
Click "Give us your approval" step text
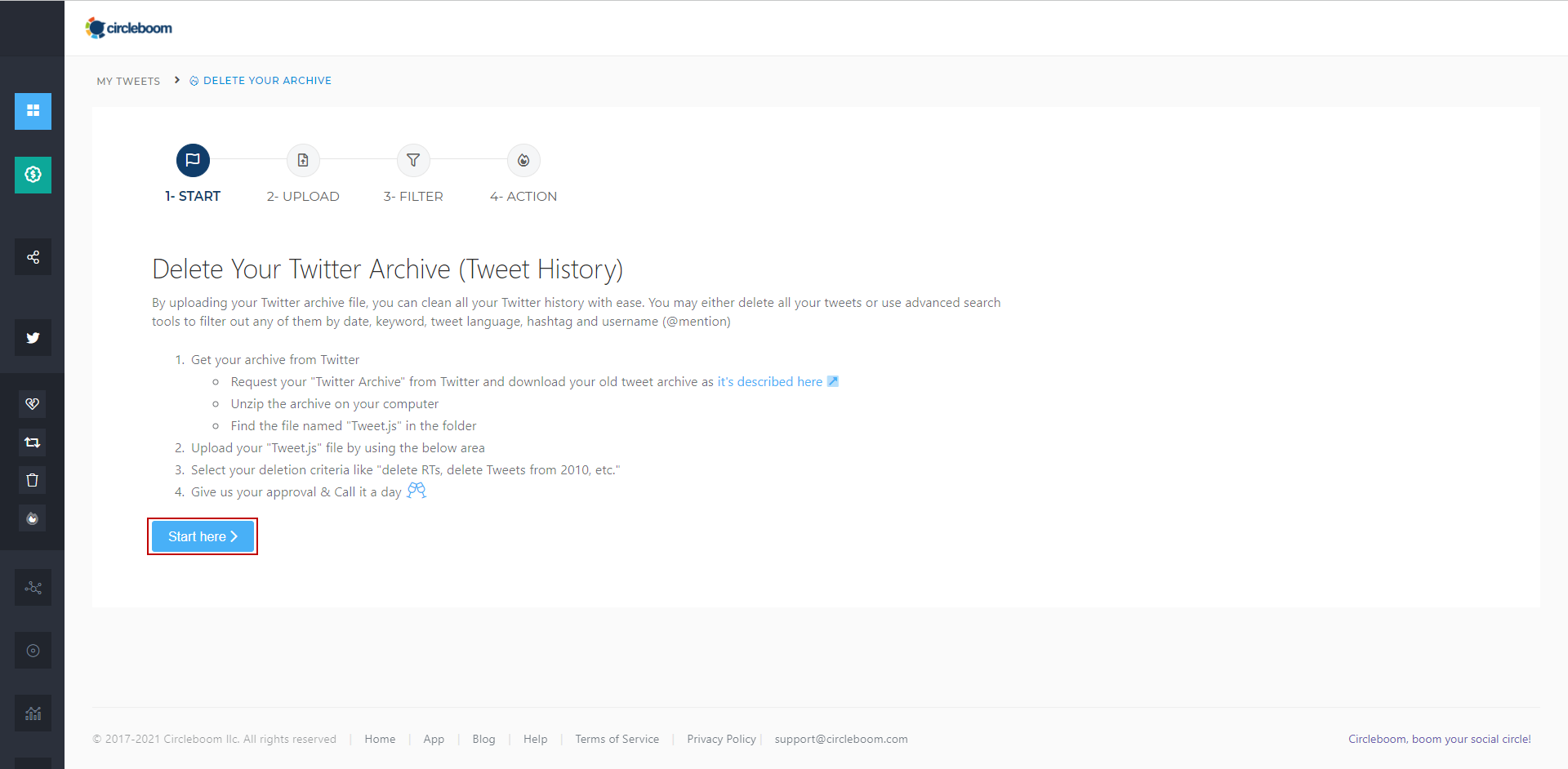pos(296,491)
